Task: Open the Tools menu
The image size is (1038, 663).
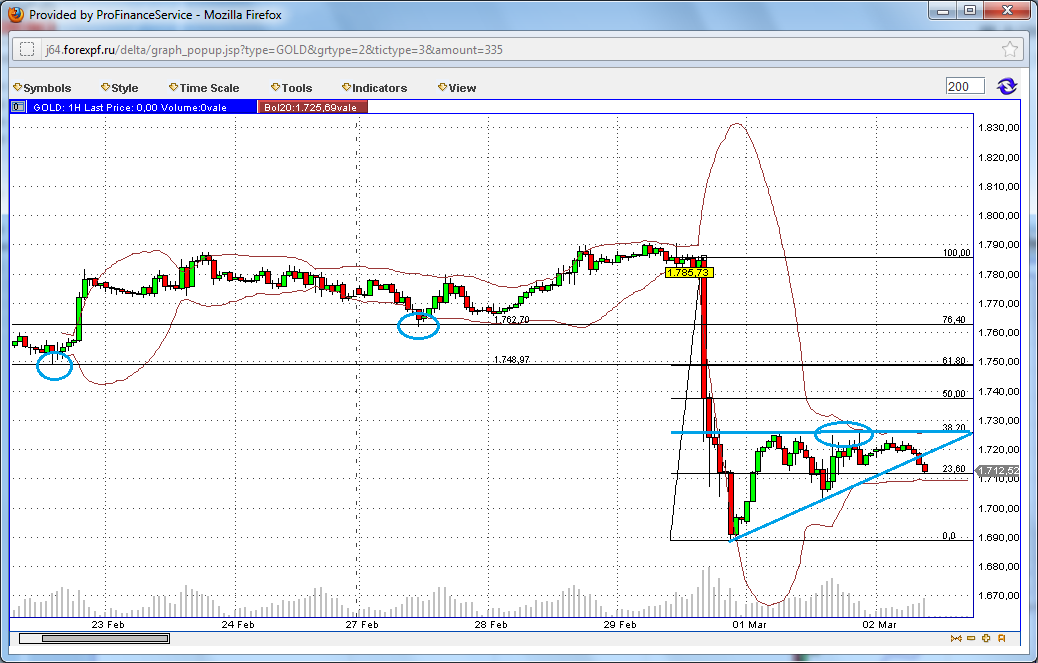Action: (x=291, y=88)
